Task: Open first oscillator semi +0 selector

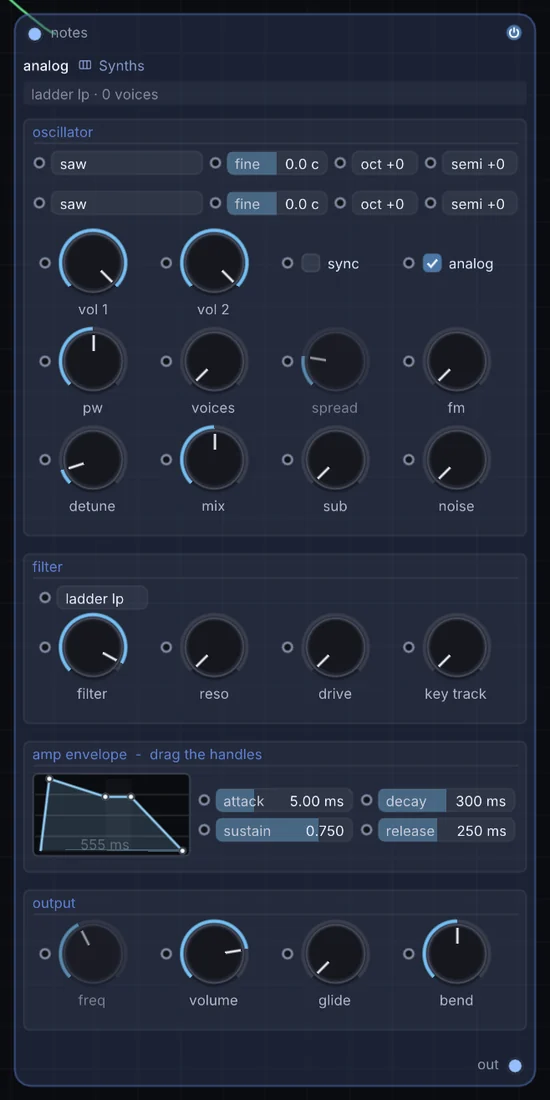Action: point(480,163)
